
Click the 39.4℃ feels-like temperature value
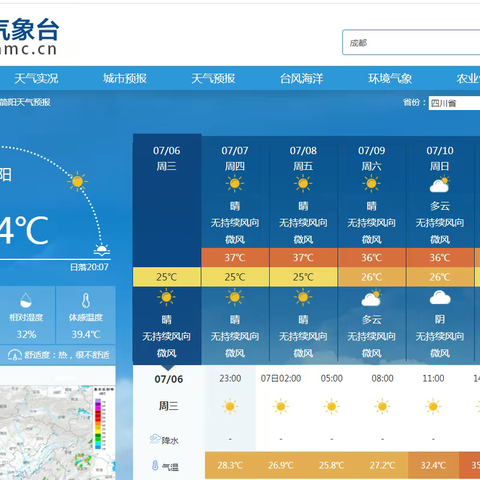[86, 334]
